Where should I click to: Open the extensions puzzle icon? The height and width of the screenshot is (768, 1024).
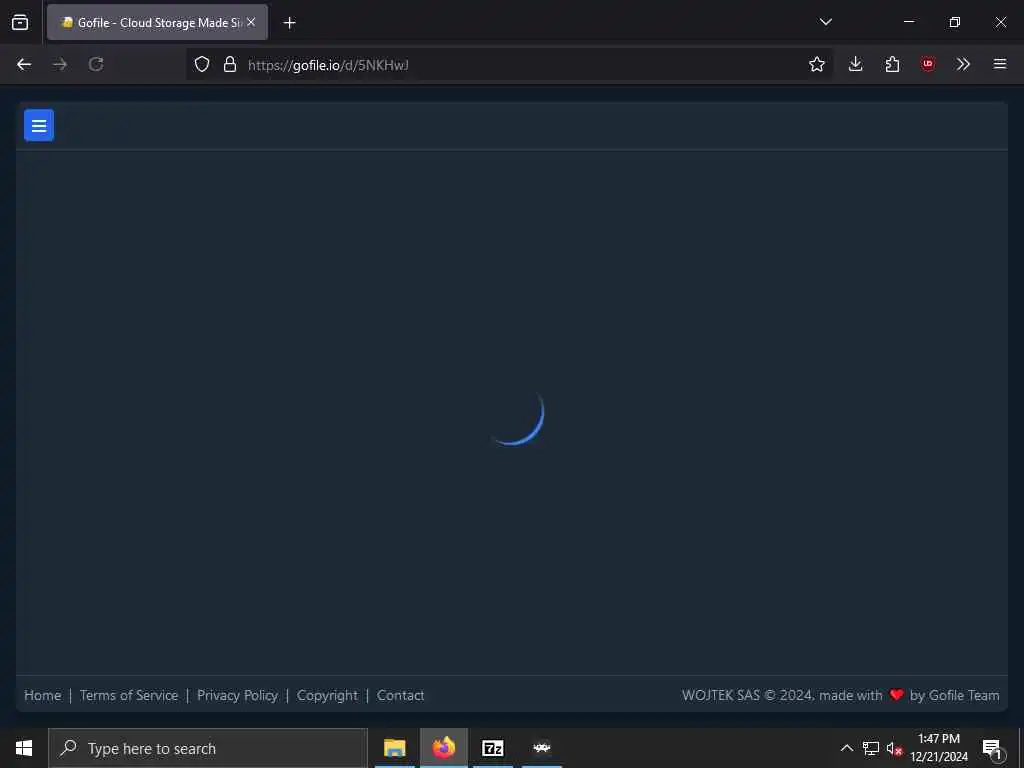[x=892, y=64]
